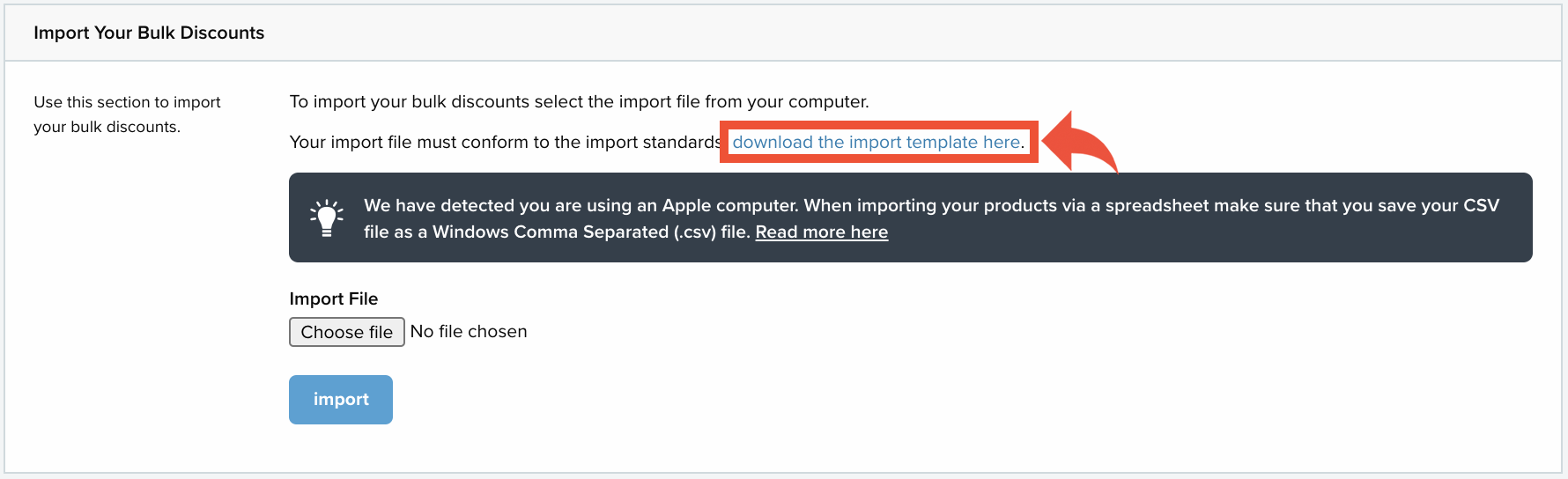Click the 'Windows Comma Separated (.csv)' text
Viewport: 1568px width, 479px height.
(x=590, y=232)
